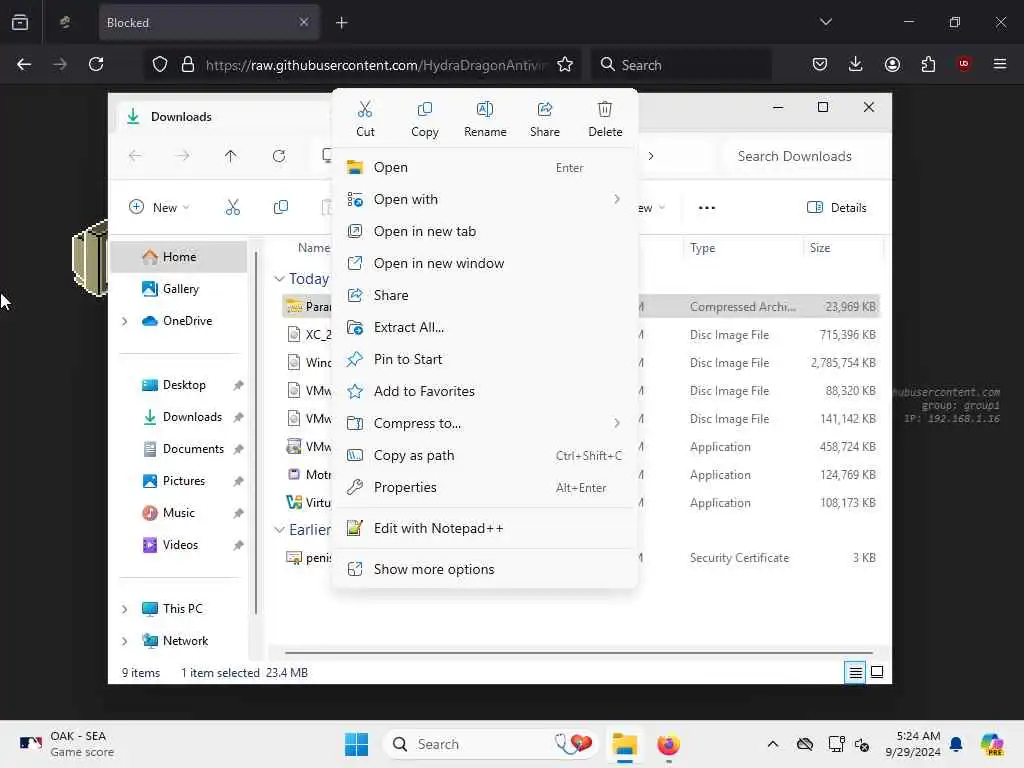Click the 715,396 KB size cell
The width and height of the screenshot is (1024, 768).
(847, 335)
